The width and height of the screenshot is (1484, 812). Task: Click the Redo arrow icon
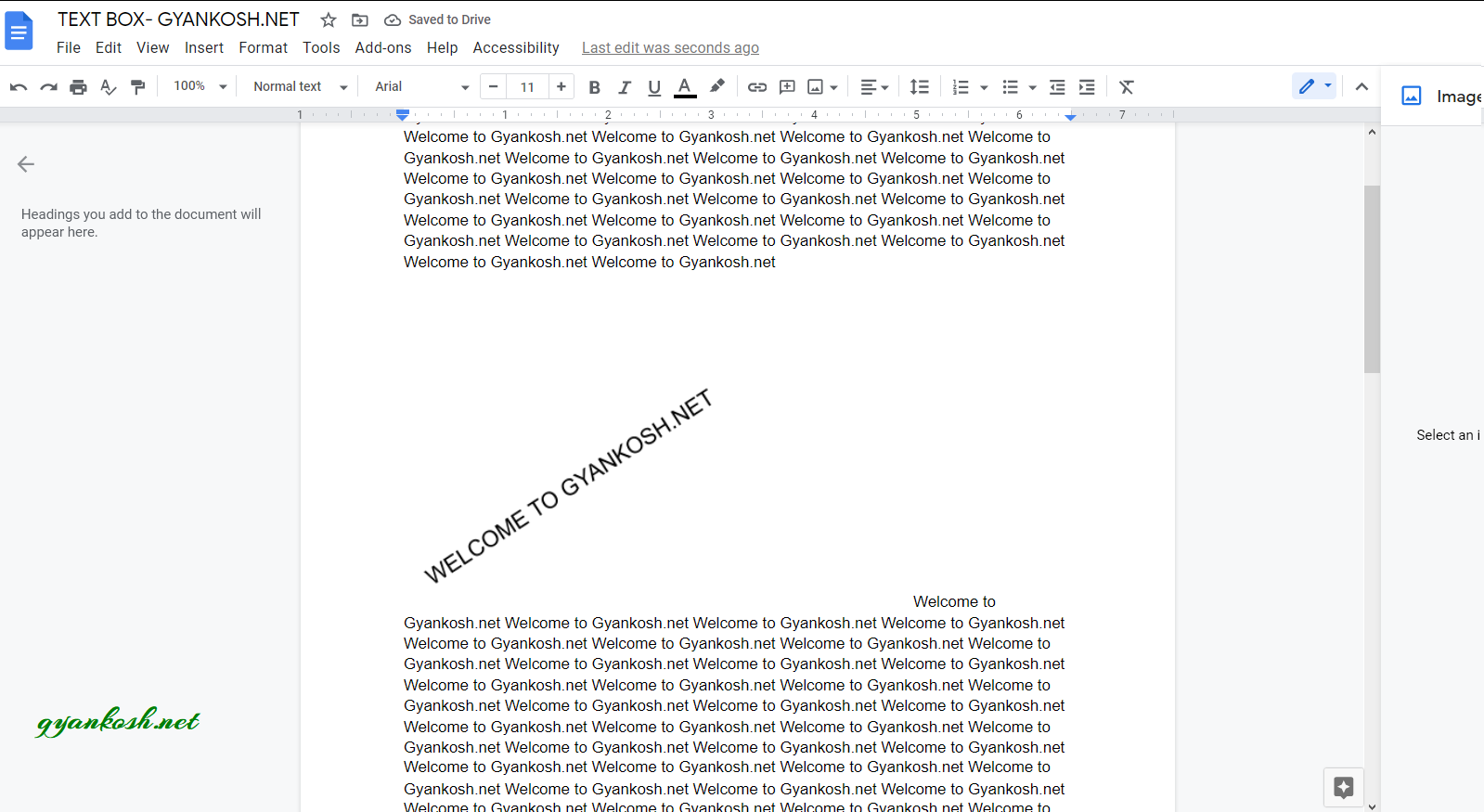48,87
